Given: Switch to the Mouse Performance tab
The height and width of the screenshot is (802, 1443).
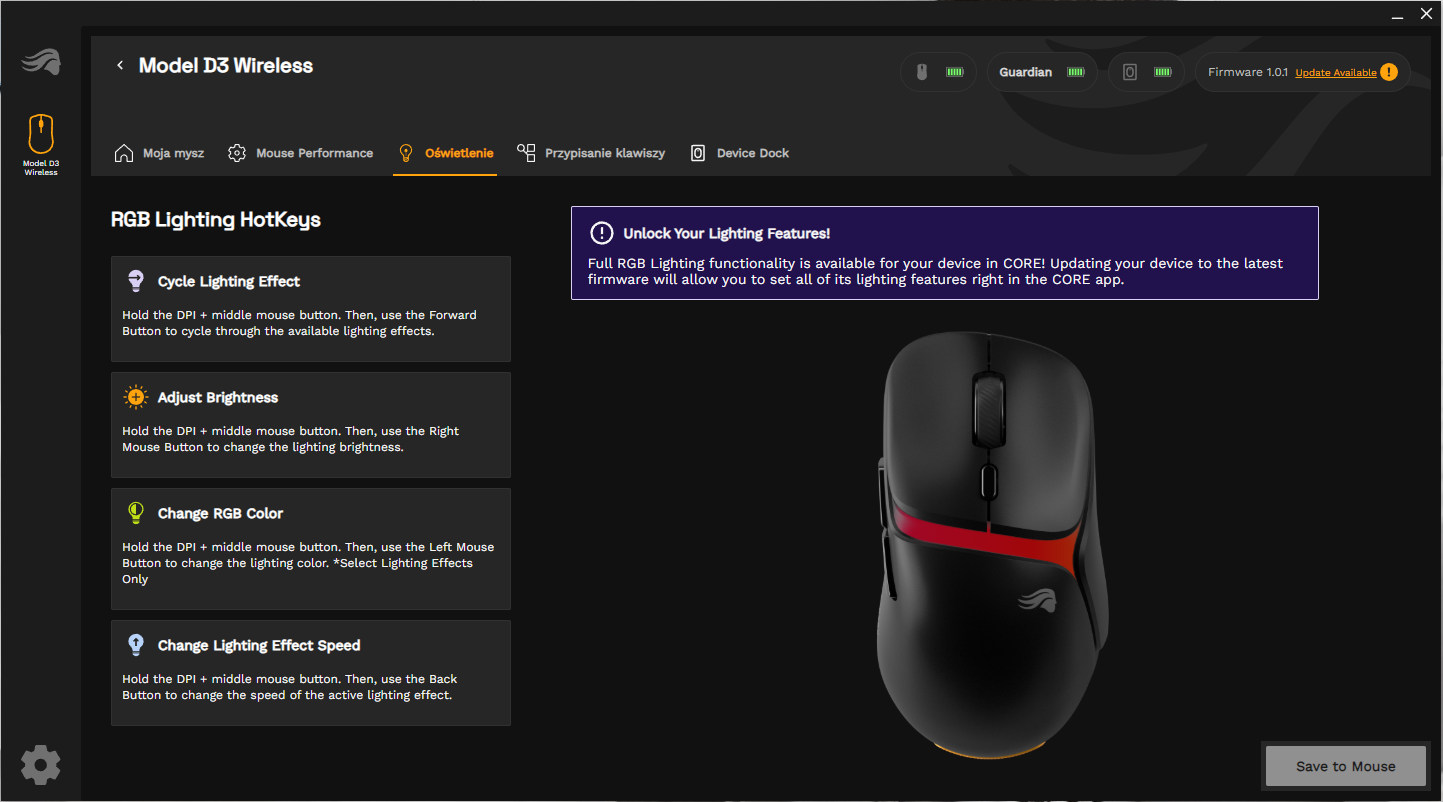Looking at the screenshot, I should tap(301, 153).
